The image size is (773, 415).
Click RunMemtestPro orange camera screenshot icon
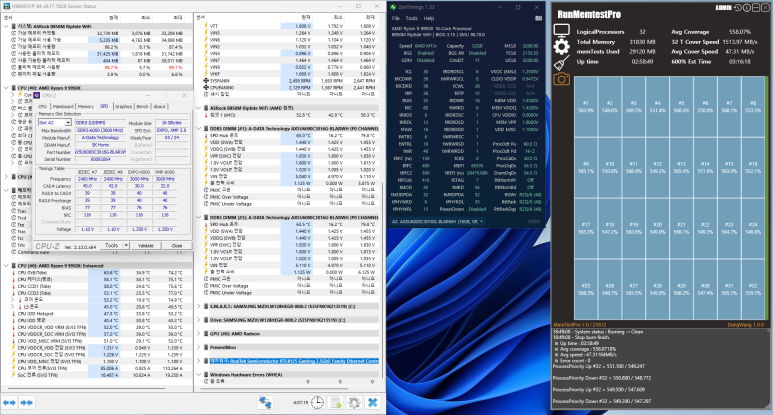pos(562,79)
